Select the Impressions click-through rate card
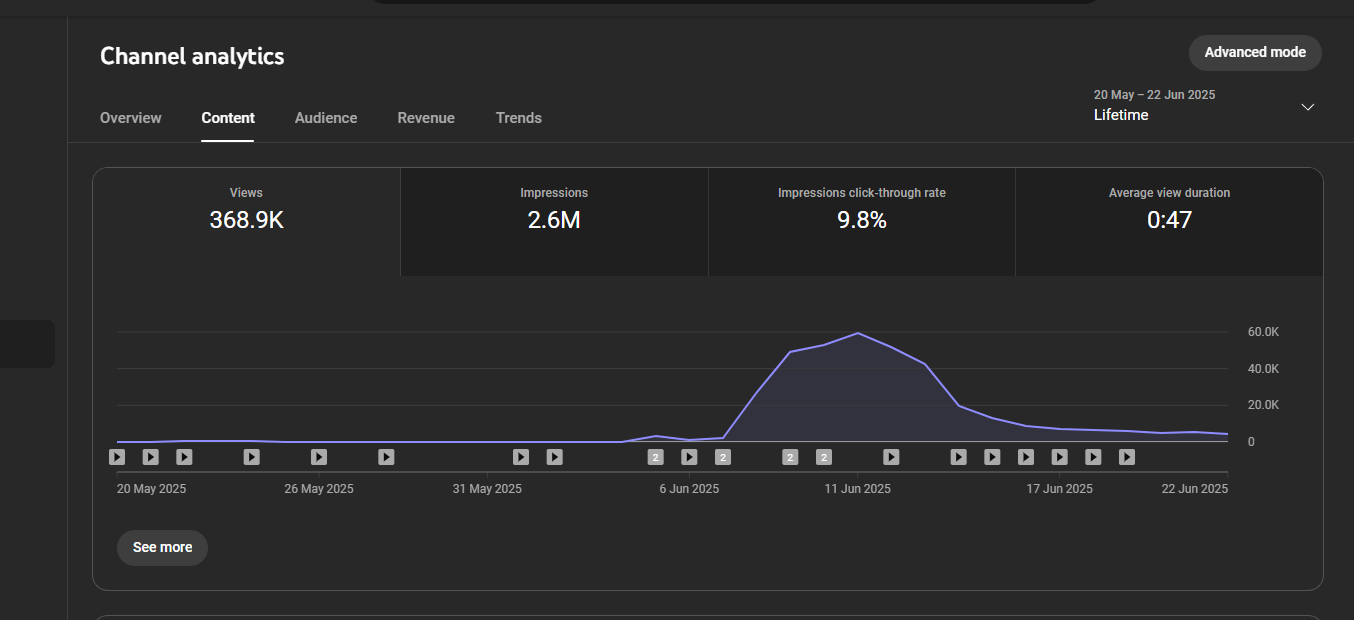 [862, 222]
